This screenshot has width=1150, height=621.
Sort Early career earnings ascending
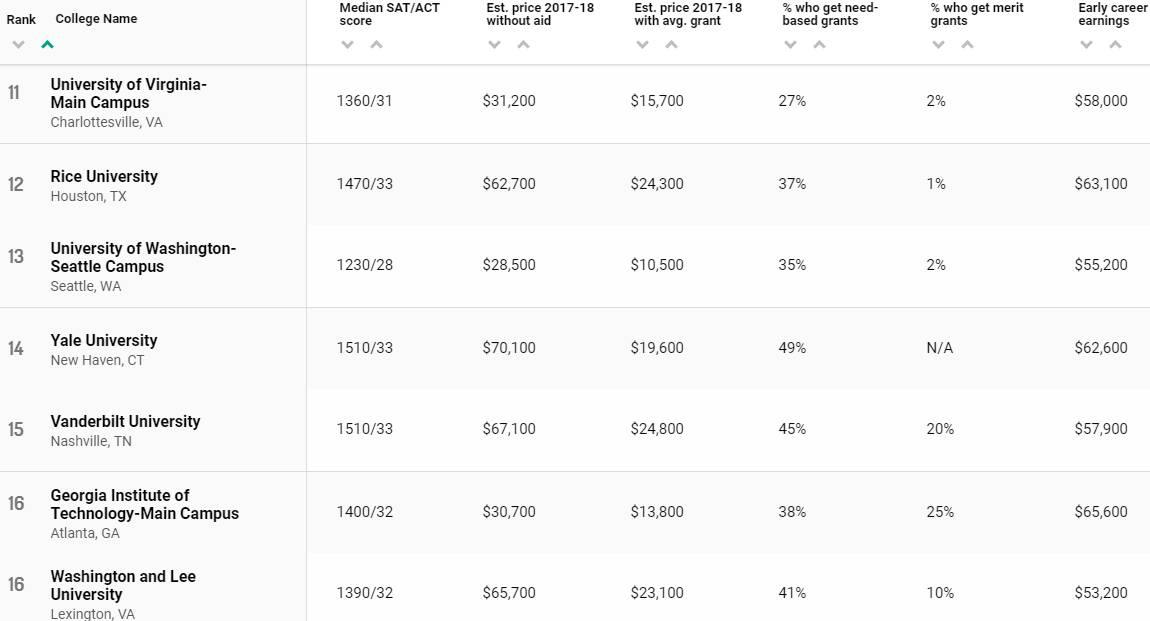1116,45
